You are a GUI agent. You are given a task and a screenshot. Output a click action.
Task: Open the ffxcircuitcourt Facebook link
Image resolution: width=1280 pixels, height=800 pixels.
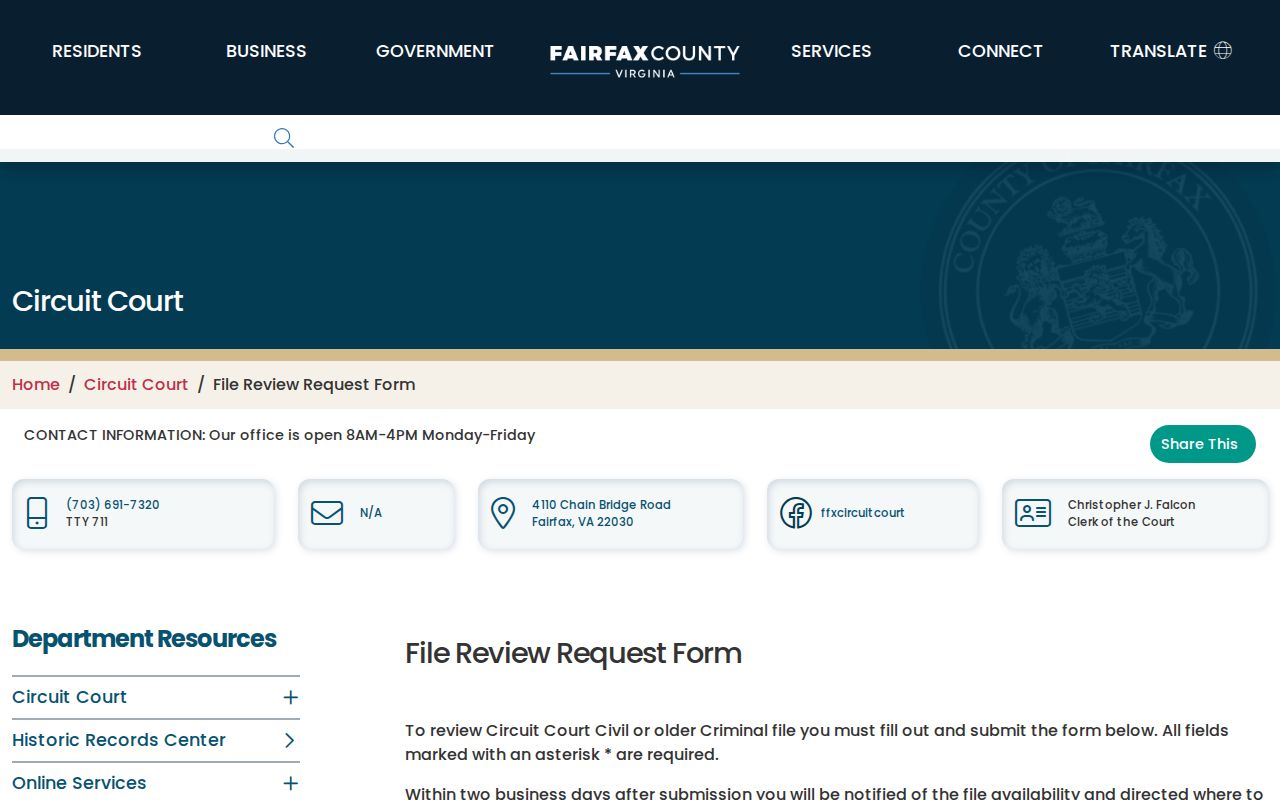(x=862, y=513)
